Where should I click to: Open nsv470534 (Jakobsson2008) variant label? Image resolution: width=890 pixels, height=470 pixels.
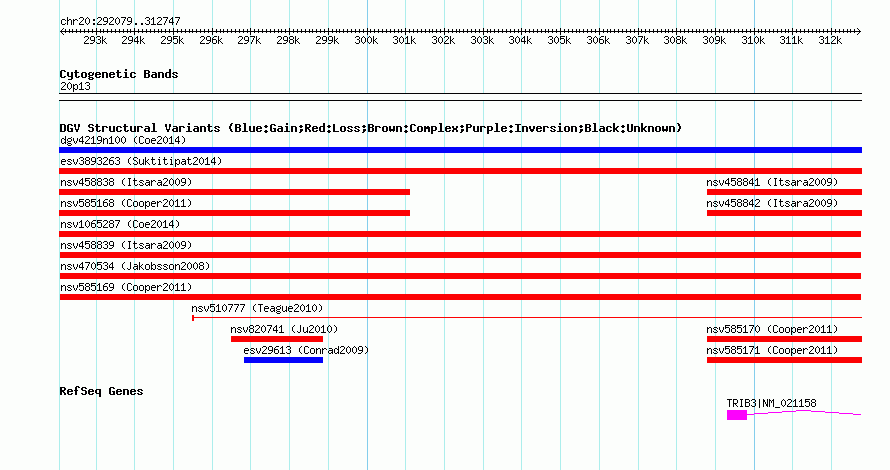click(135, 266)
